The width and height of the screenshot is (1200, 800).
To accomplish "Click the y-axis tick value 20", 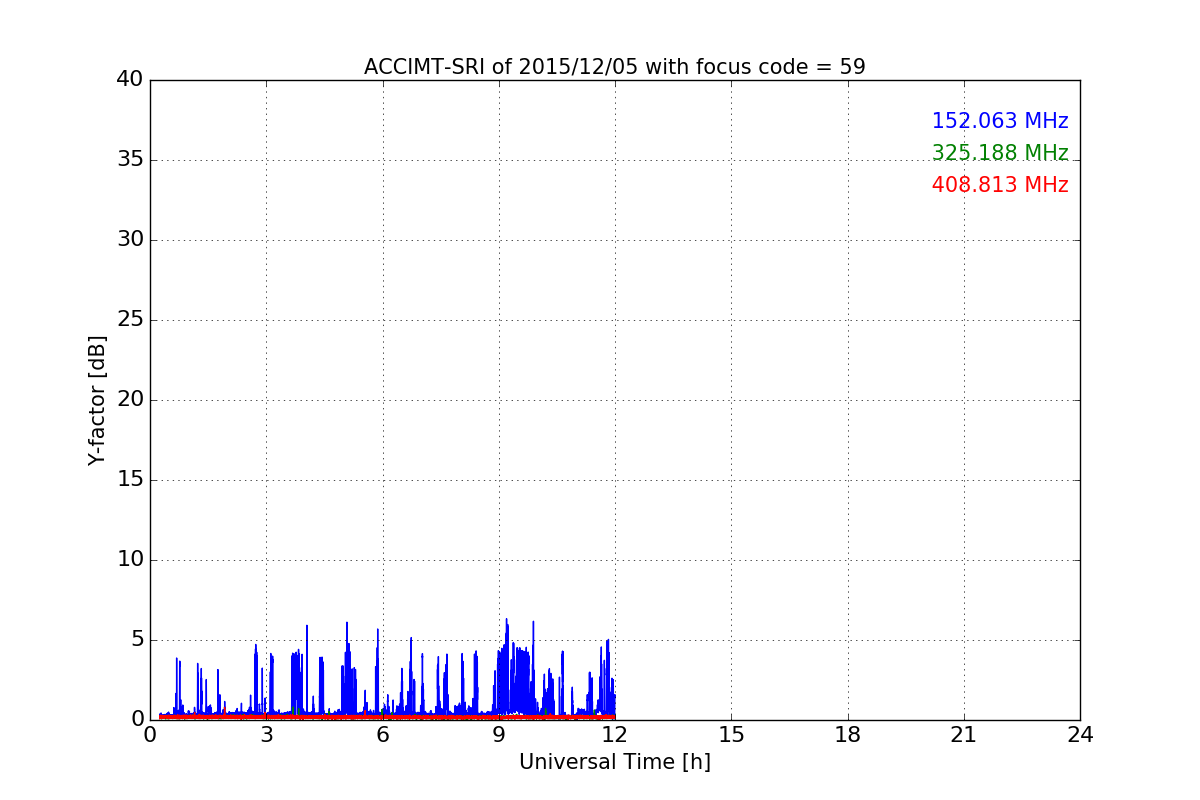I will (130, 400).
